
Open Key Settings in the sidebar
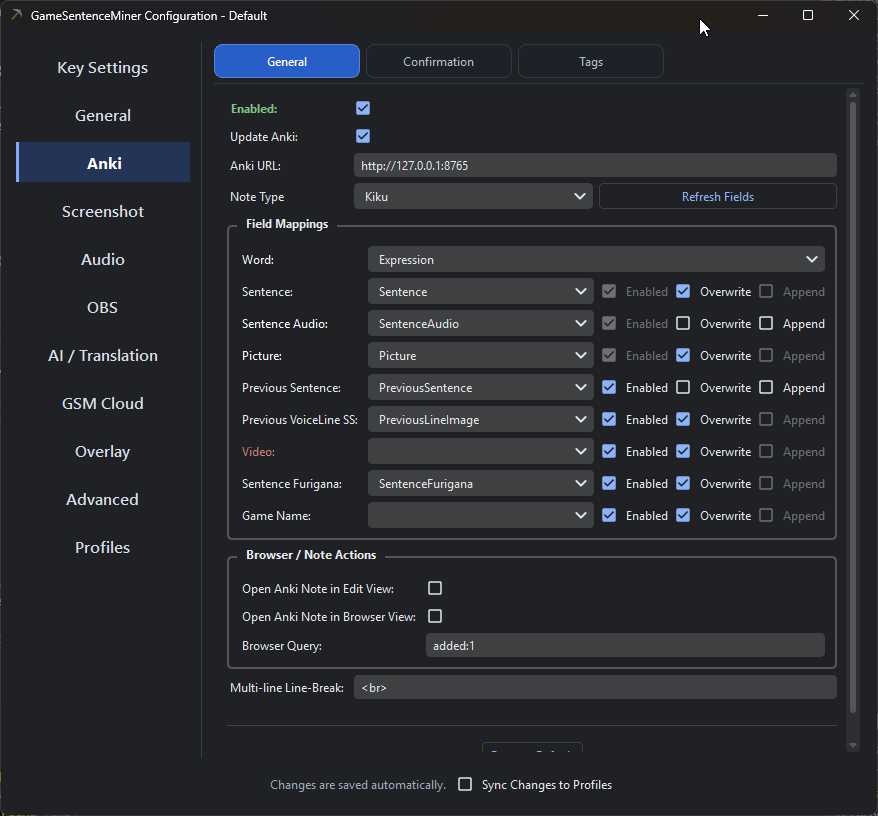tap(102, 68)
